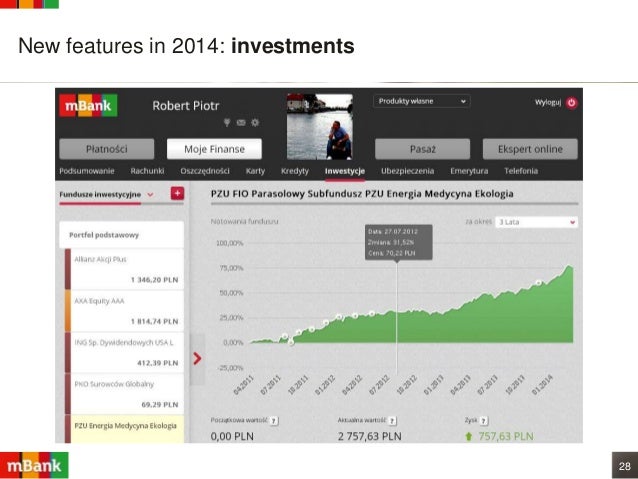
Task: Click the Ekspert online button
Action: tap(530, 149)
